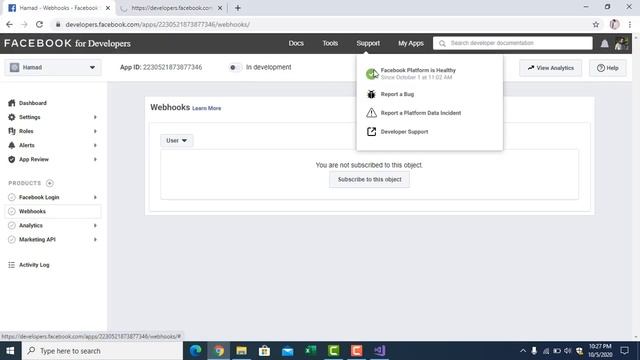Screen dimensions: 640x360
Task: Click the App ID number text
Action: click(172, 67)
